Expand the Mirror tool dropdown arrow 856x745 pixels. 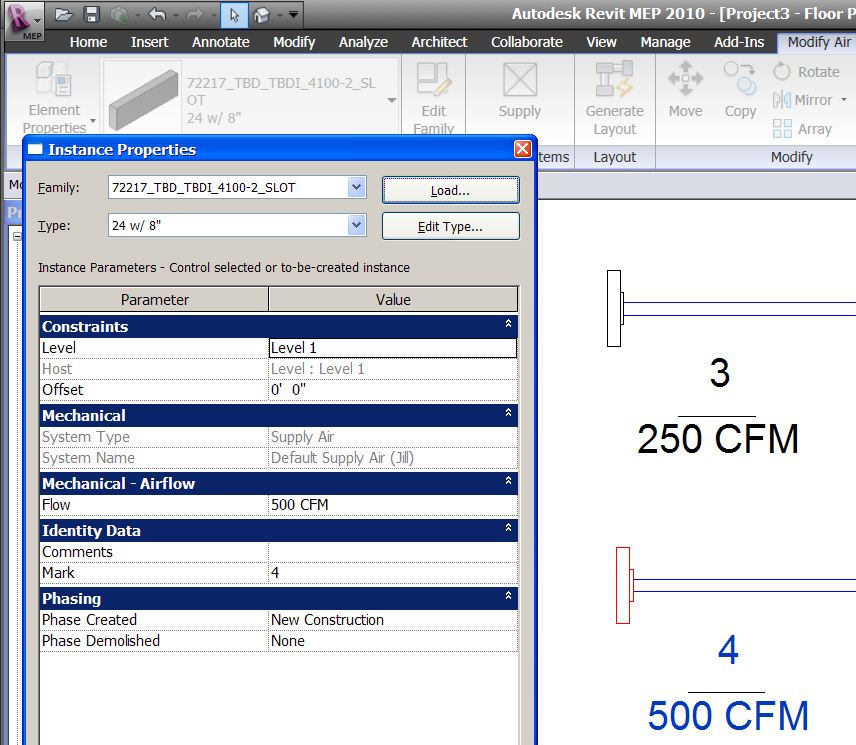(843, 100)
